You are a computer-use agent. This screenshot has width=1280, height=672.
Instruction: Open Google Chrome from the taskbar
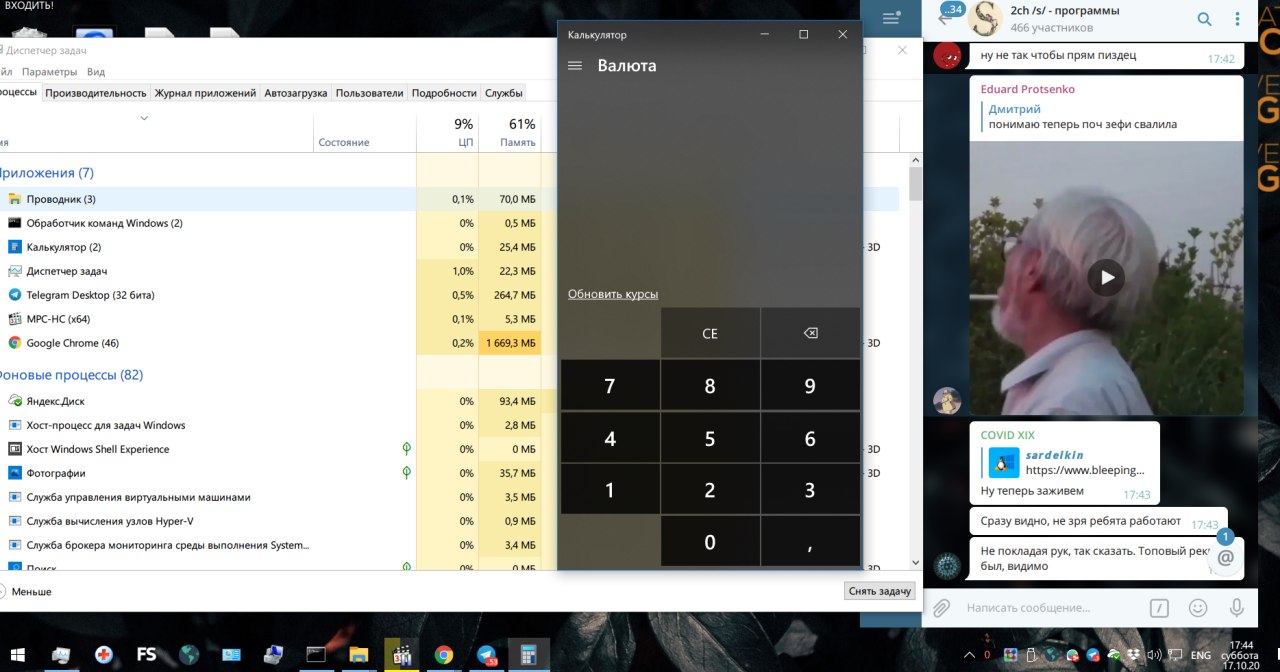click(444, 655)
